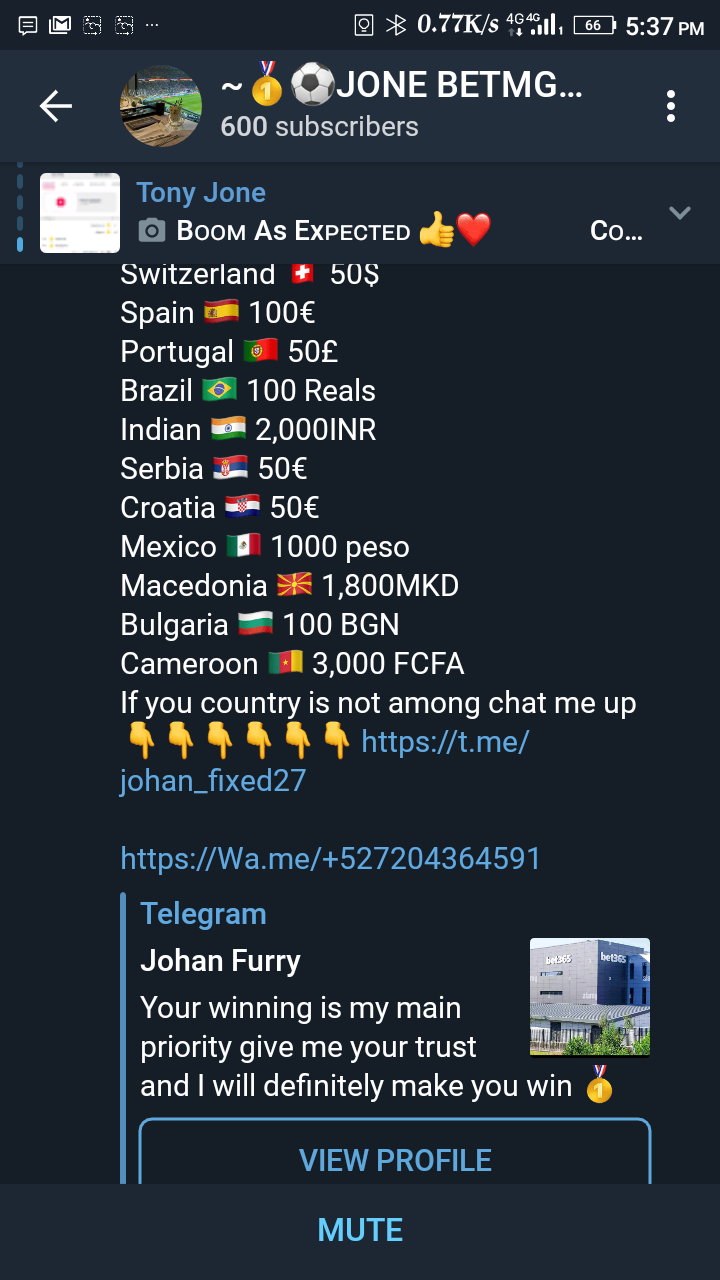Viewport: 720px width, 1280px height.
Task: Open the three-dot overflow menu
Action: (x=670, y=106)
